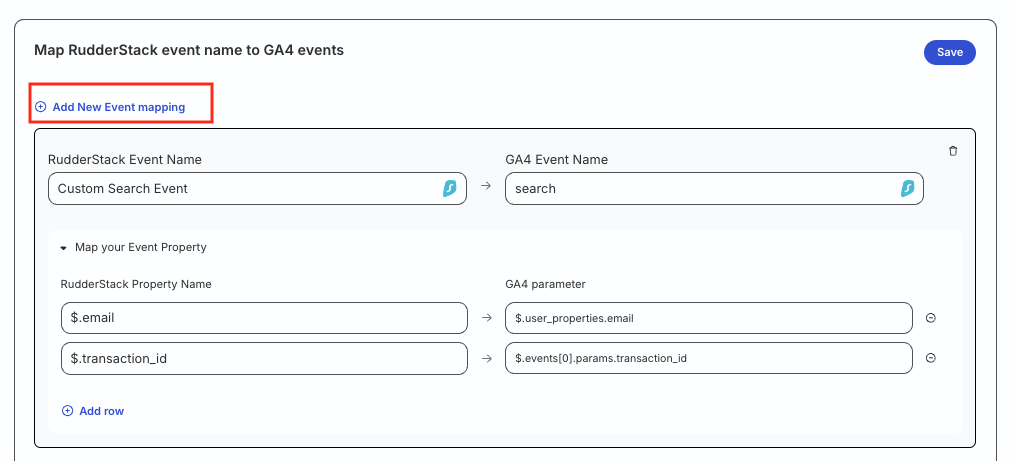The image size is (1011, 461).
Task: Click the plus icon beside Add row
Action: click(x=67, y=411)
